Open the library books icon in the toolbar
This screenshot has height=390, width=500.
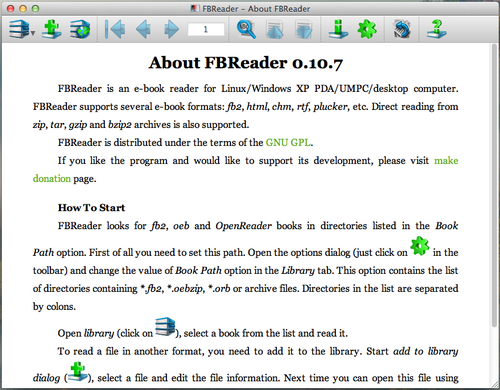(x=19, y=29)
